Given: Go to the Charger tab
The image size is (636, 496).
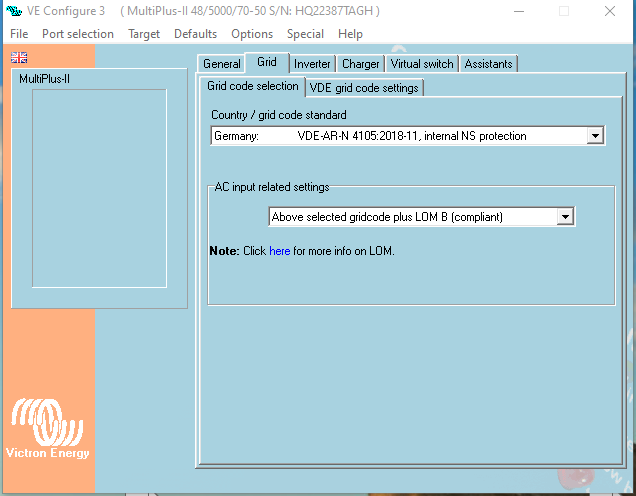Looking at the screenshot, I should coord(360,64).
